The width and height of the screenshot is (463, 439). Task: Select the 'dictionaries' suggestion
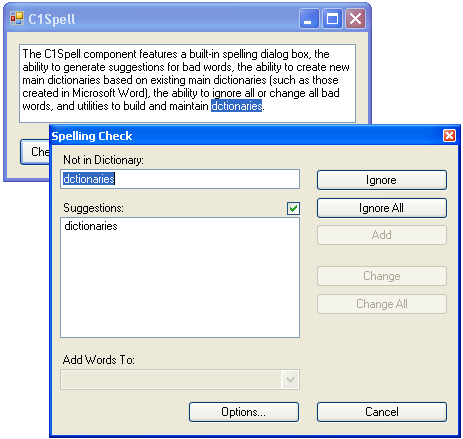(x=91, y=226)
